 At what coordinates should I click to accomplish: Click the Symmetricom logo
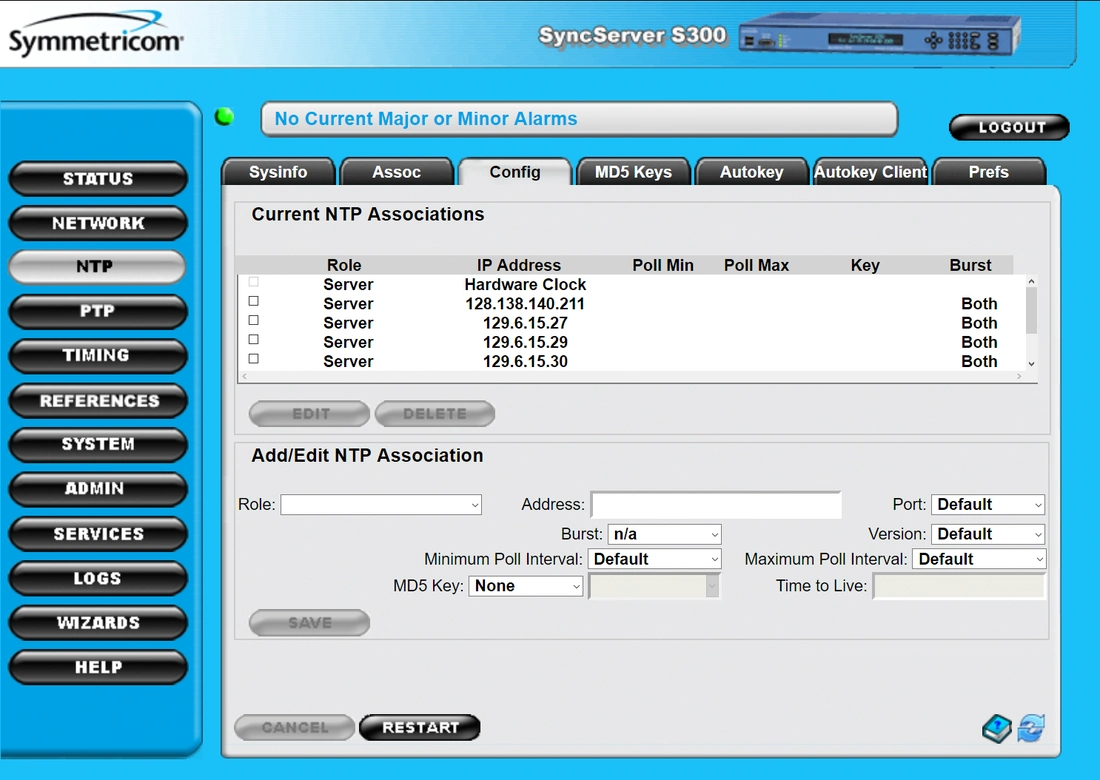[x=95, y=37]
